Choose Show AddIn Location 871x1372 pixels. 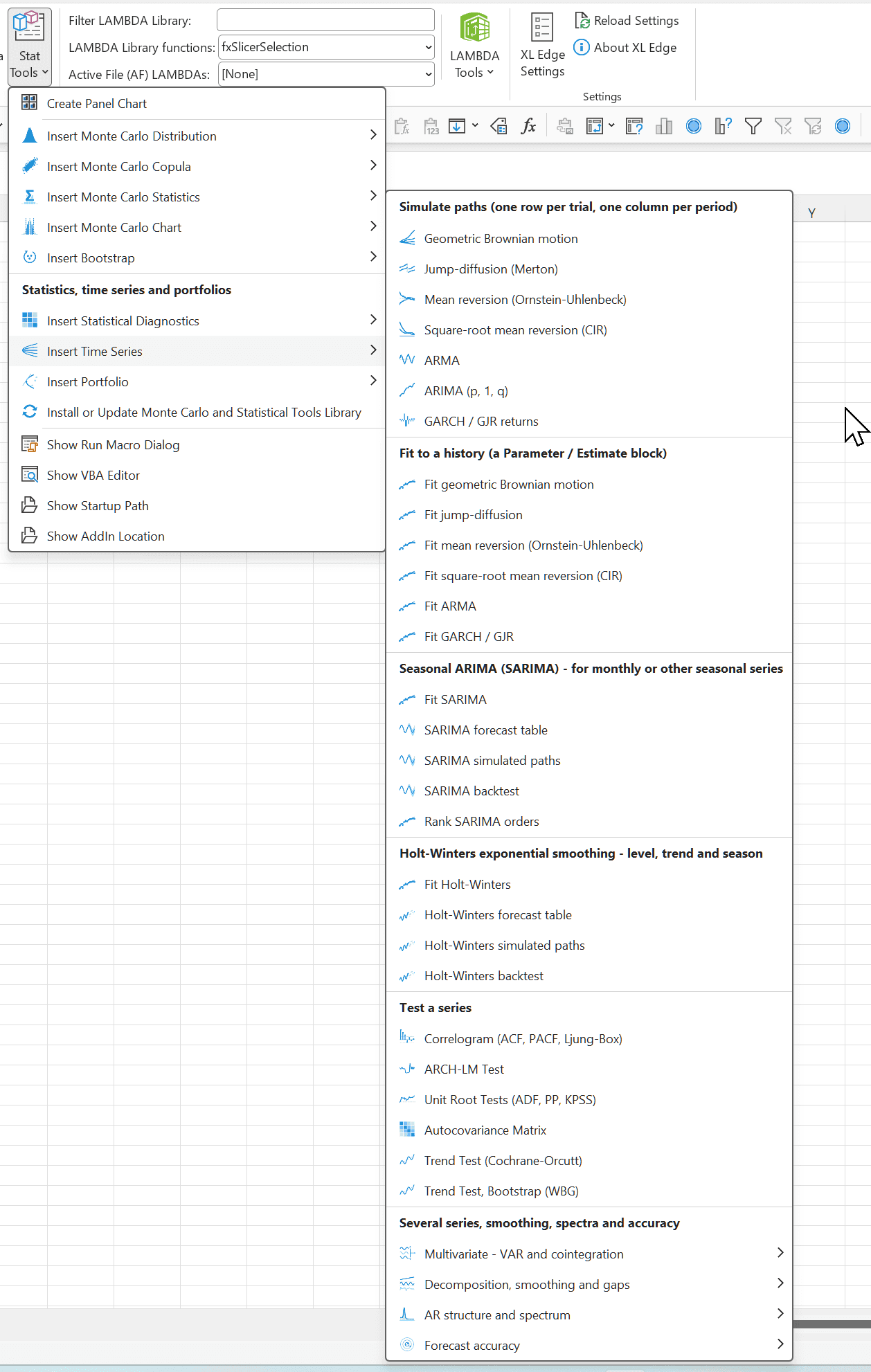click(x=197, y=536)
